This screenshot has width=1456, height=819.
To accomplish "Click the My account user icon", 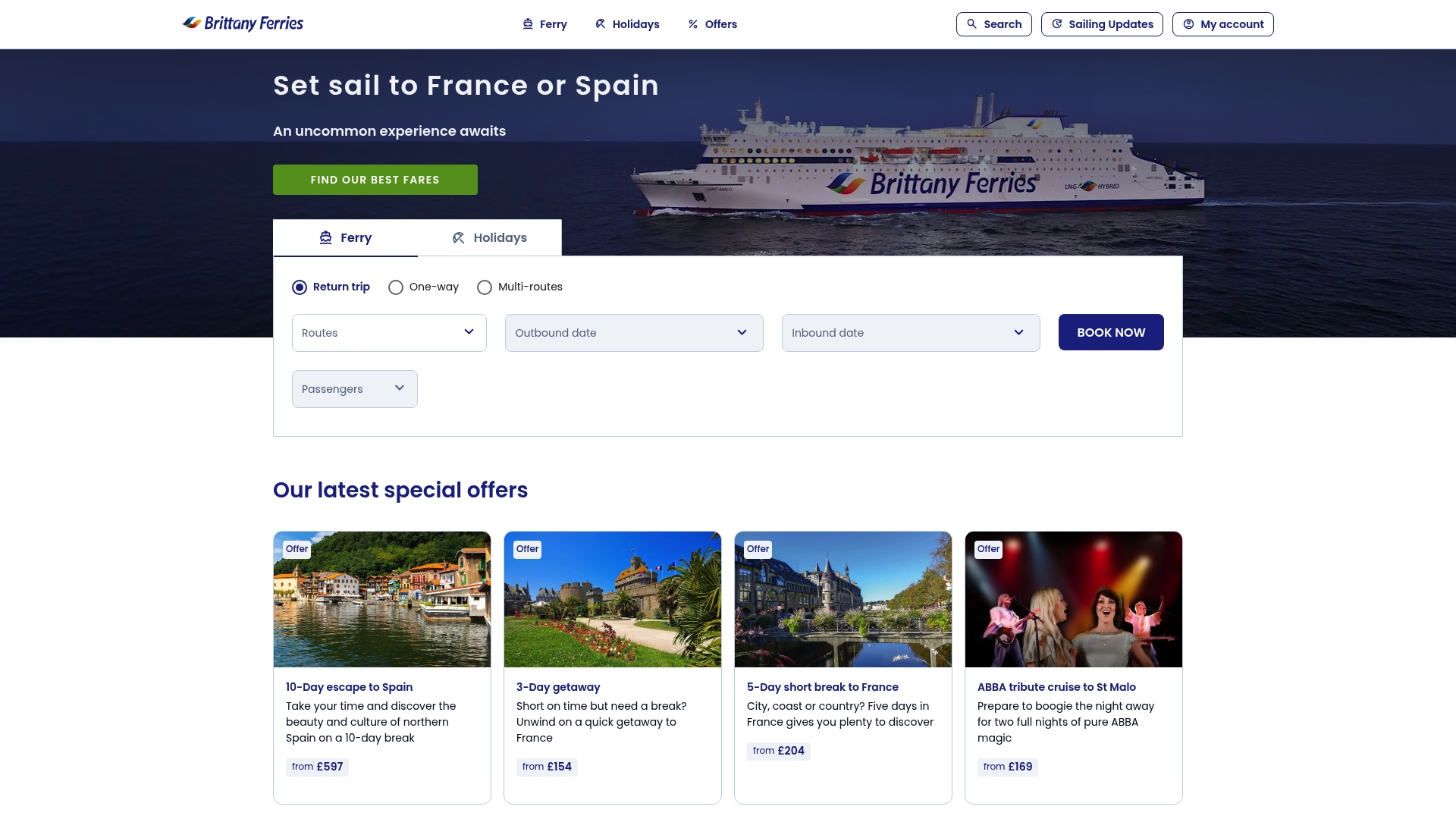I will point(1188,24).
